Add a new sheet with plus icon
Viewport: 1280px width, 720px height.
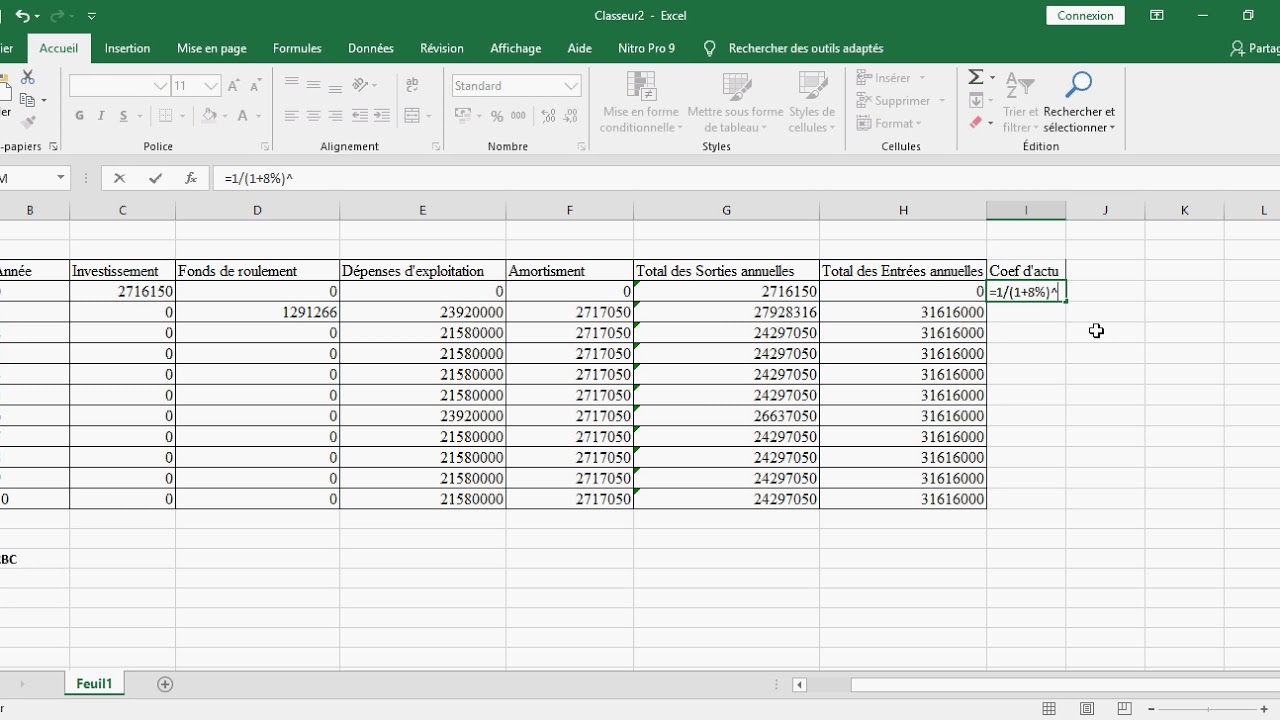click(165, 684)
